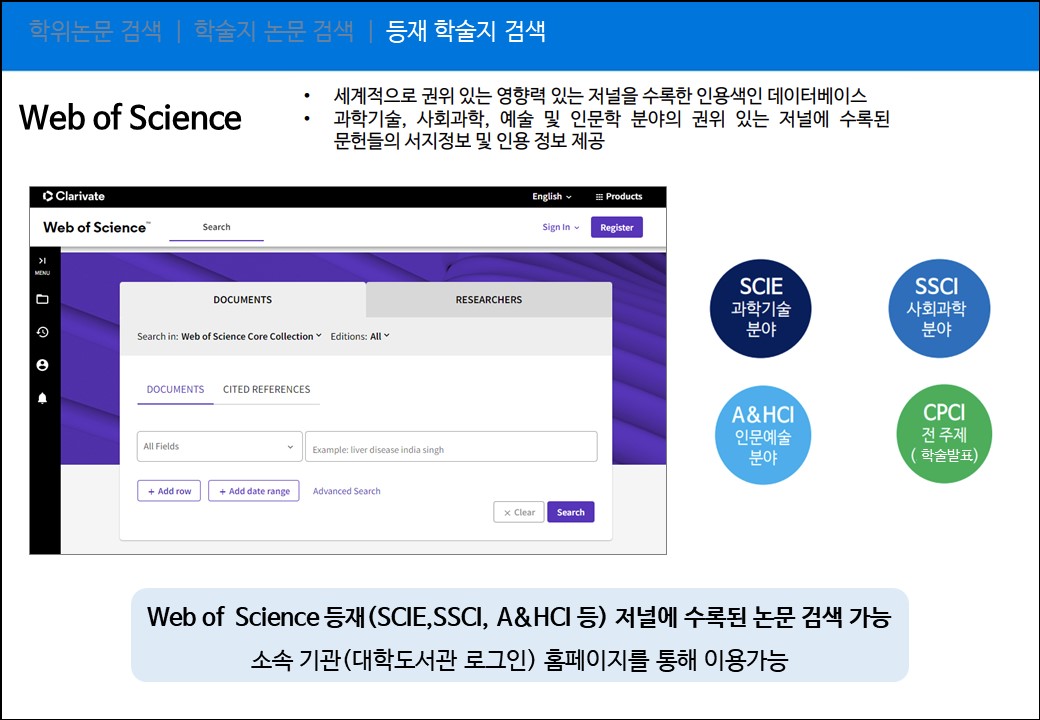Click the Clarivate logo
Viewport: 1040px width, 720px height.
74,196
